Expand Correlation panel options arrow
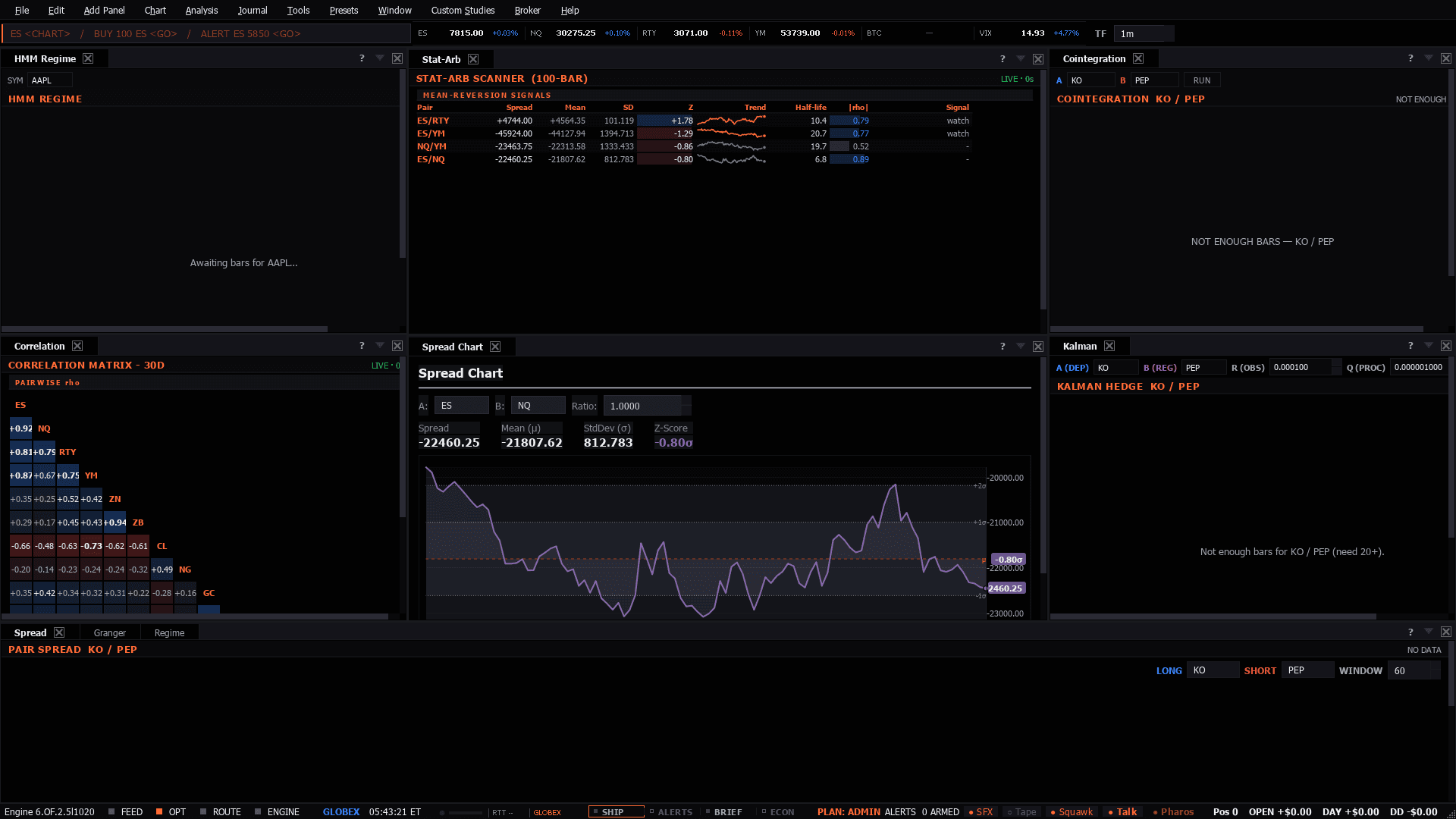Viewport: 1456px width, 819px height. tap(380, 346)
